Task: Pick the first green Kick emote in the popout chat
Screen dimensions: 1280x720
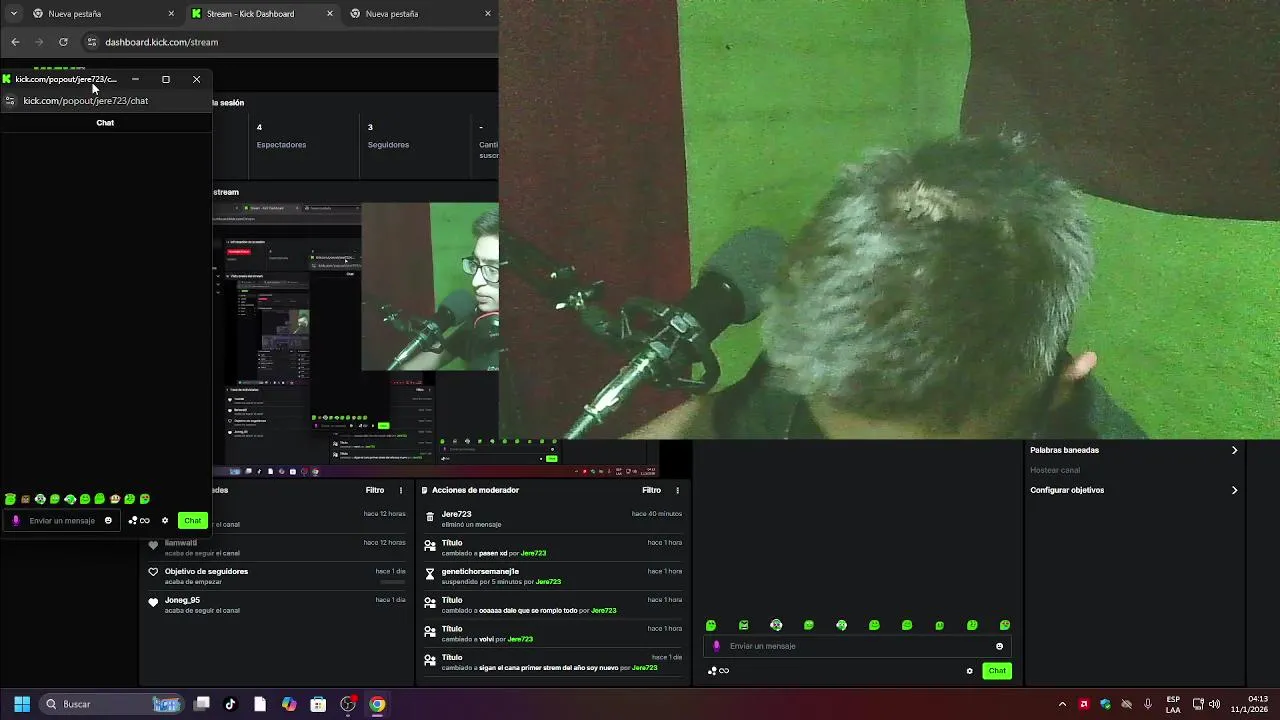Action: (10, 499)
